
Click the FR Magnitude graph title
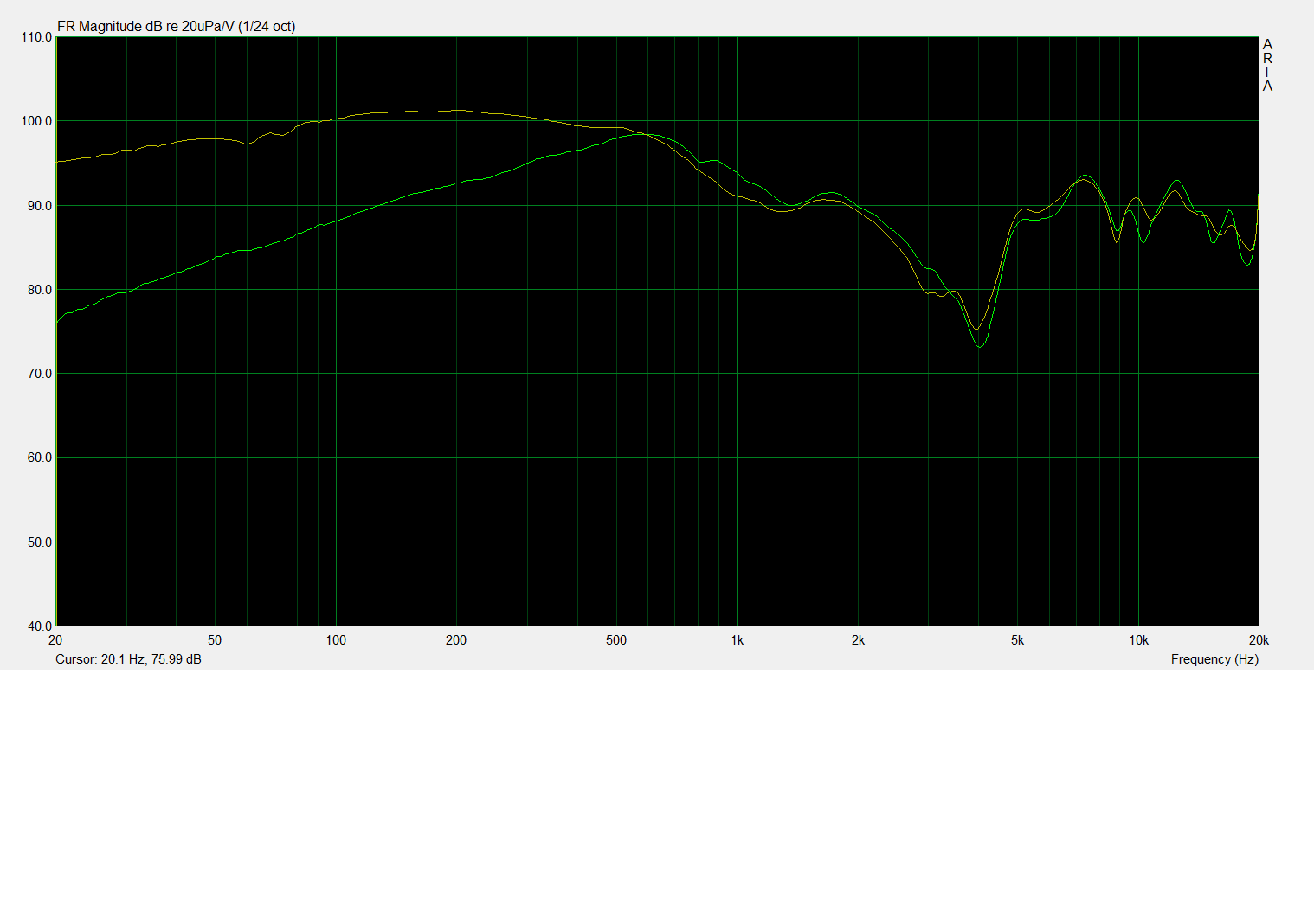(x=176, y=27)
